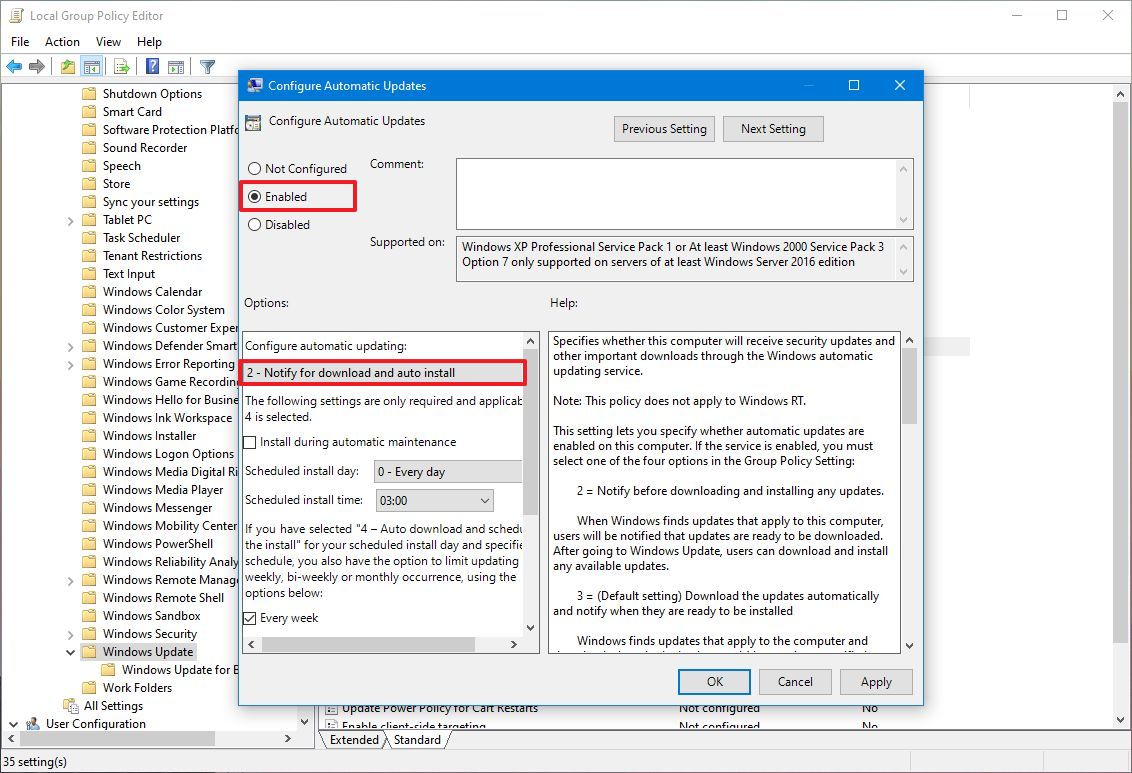This screenshot has height=773, width=1132.
Task: Enable Install during automatic maintenance checkbox
Action: tap(248, 441)
